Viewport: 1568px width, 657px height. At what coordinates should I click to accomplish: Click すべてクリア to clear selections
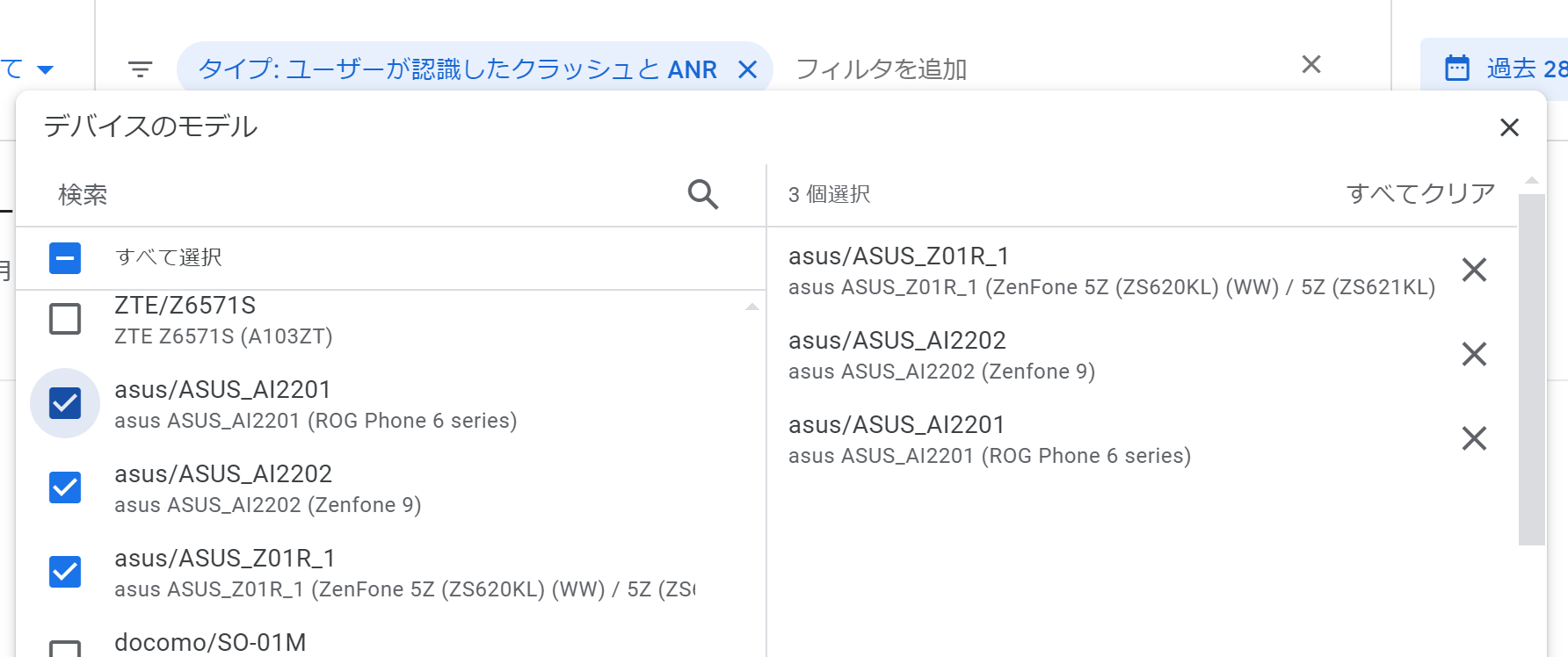coord(1420,193)
